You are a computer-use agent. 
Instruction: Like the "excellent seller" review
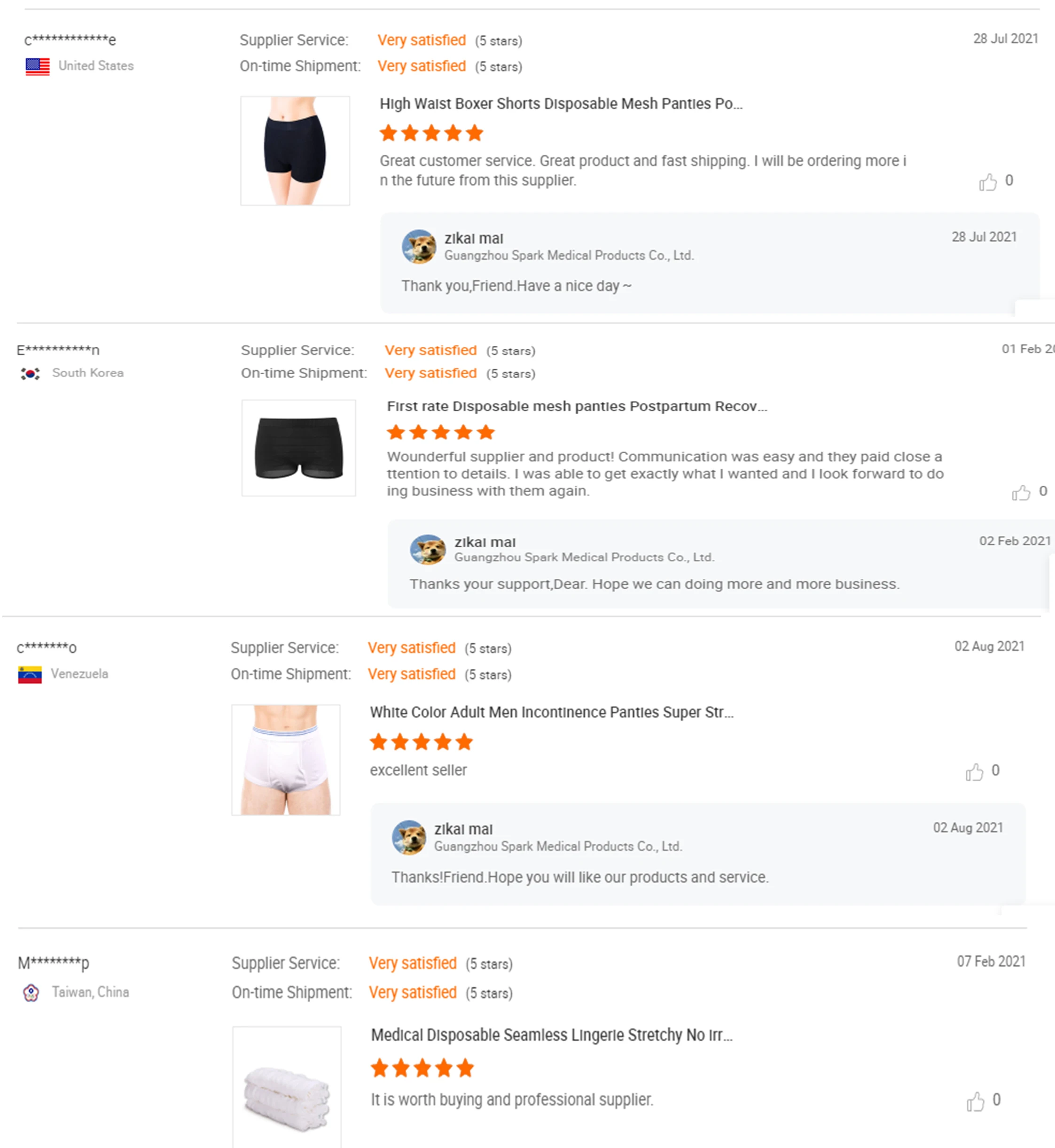(x=974, y=772)
